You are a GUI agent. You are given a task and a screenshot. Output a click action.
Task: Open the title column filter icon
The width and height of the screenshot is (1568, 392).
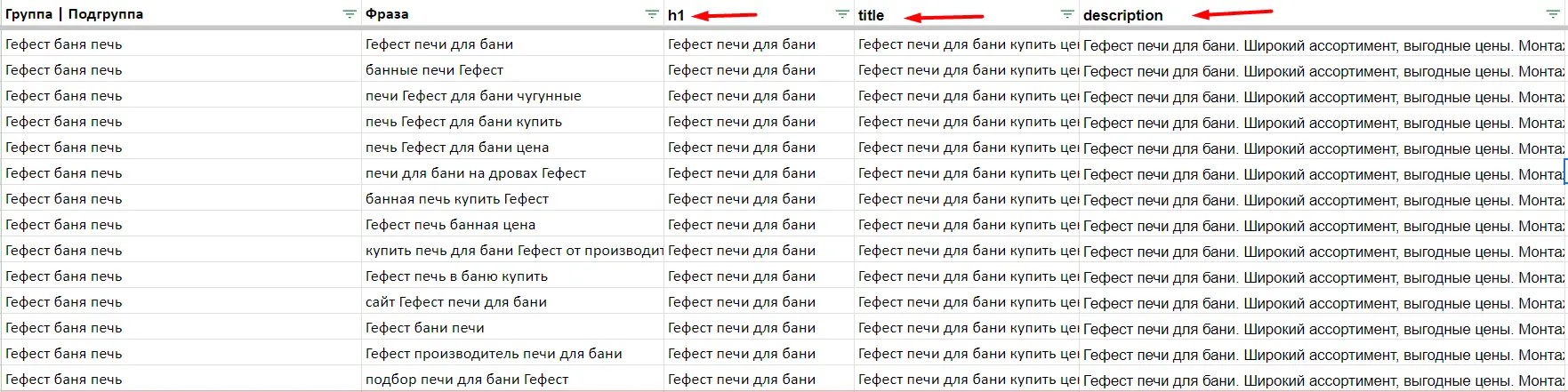point(1067,14)
